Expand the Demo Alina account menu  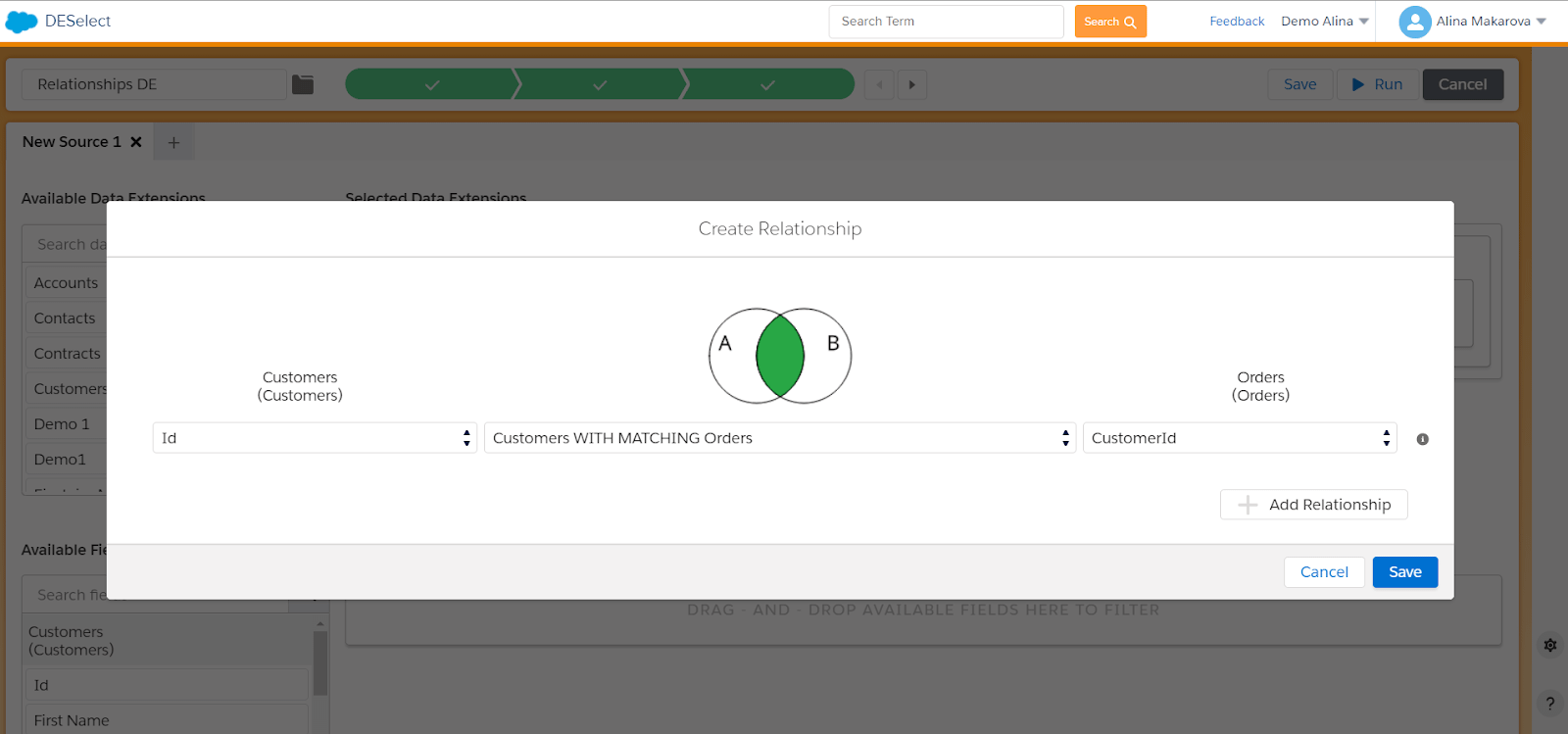coord(1324,22)
